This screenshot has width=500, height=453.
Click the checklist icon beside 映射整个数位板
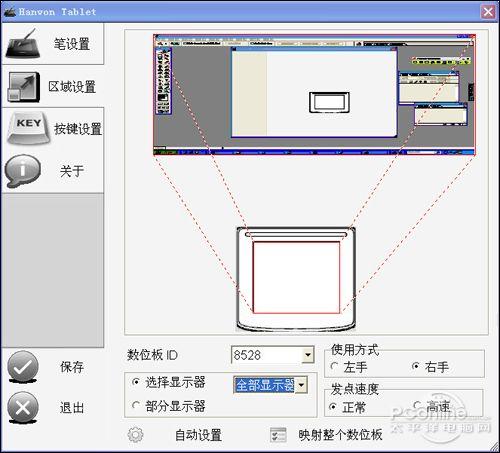coord(278,435)
